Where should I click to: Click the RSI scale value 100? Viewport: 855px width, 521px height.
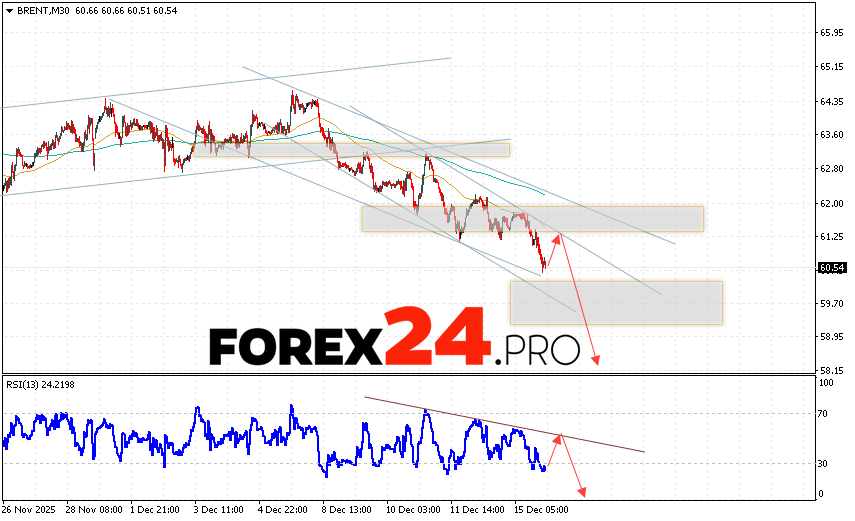point(827,383)
